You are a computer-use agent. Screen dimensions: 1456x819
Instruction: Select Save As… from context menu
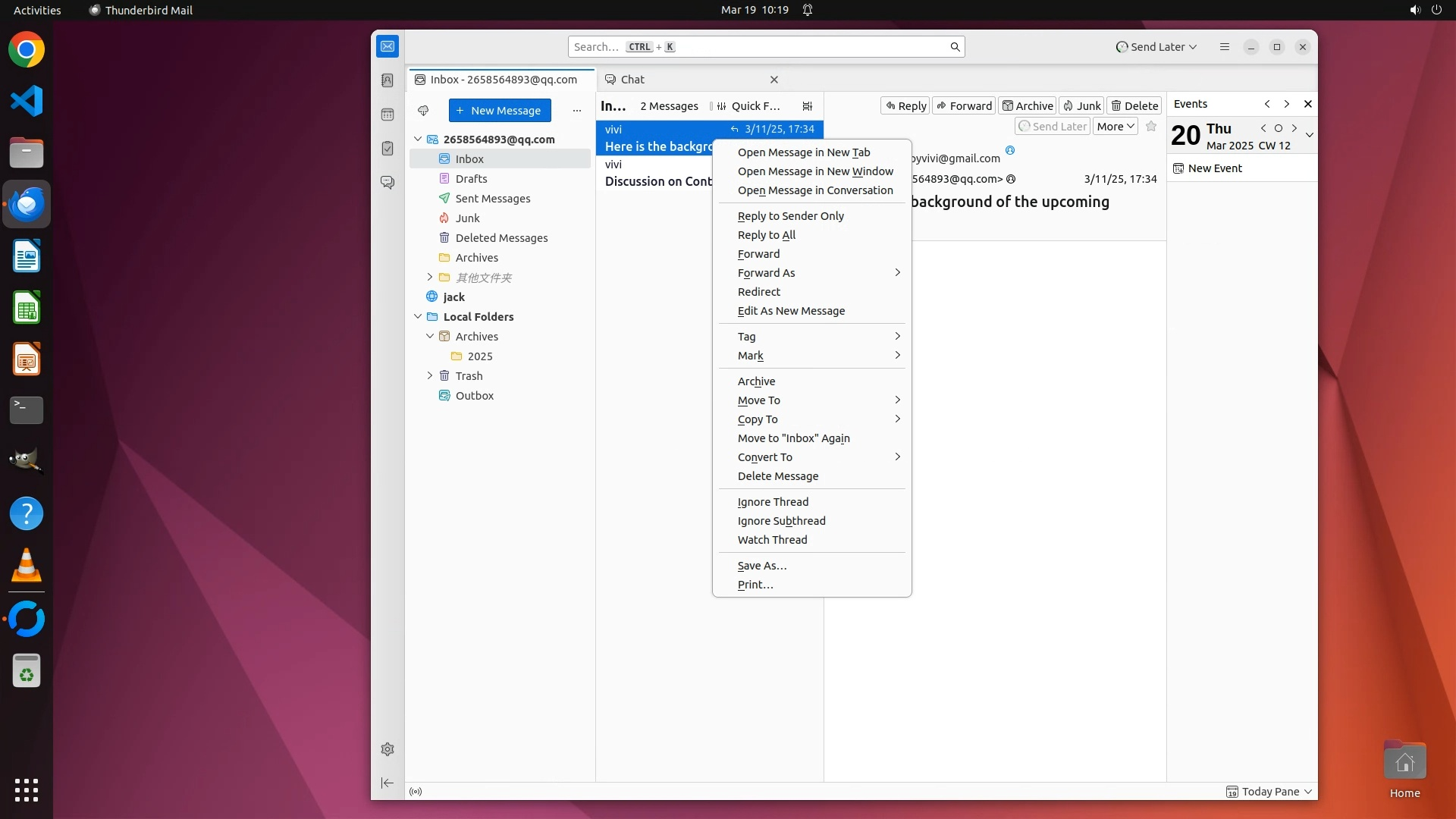tap(762, 566)
